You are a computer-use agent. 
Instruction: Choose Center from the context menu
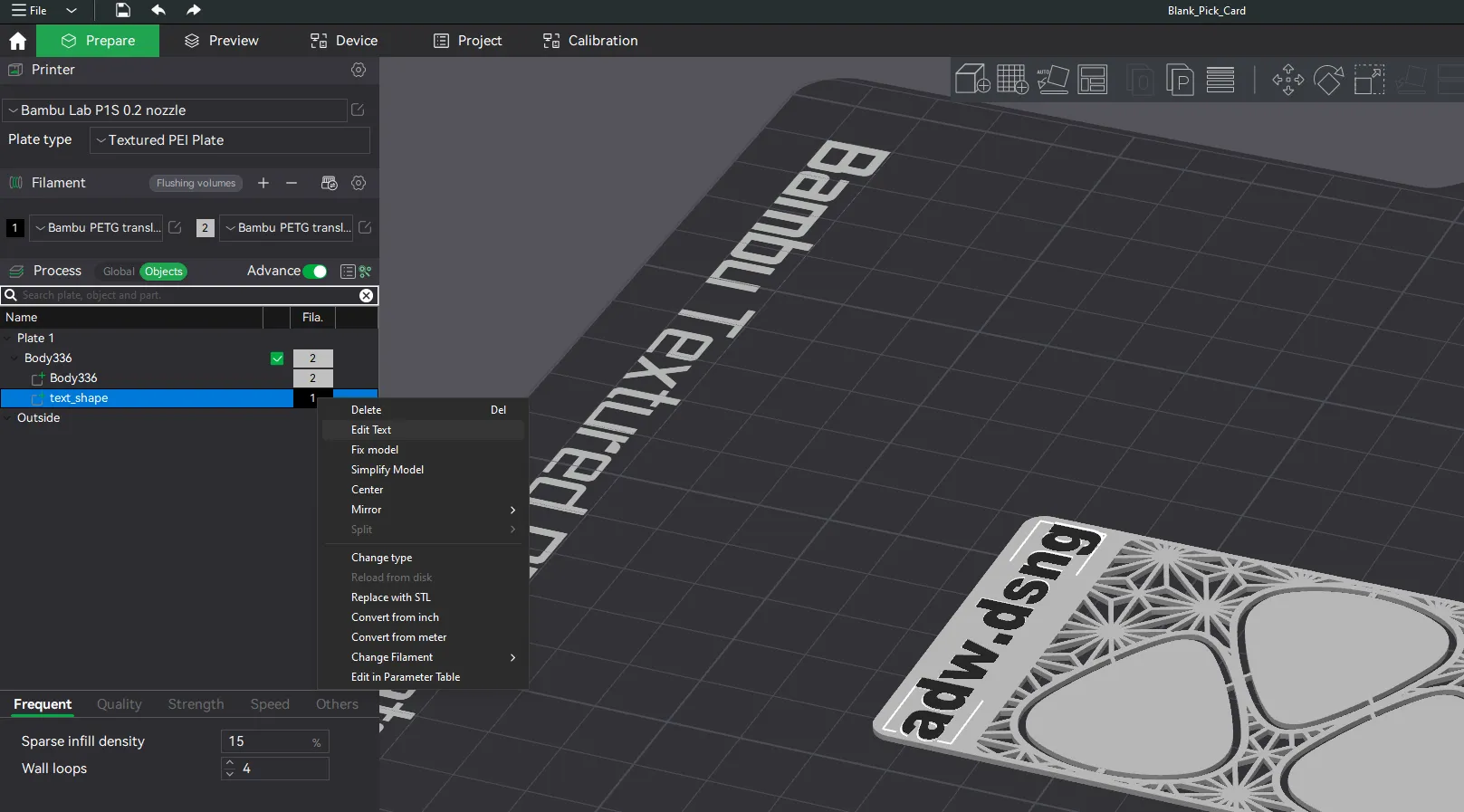point(424,490)
